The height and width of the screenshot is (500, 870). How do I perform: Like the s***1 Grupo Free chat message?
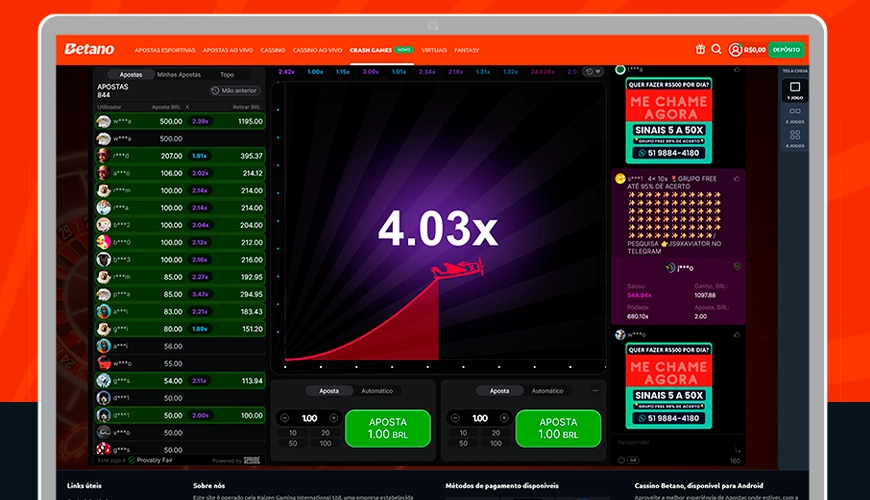[737, 179]
